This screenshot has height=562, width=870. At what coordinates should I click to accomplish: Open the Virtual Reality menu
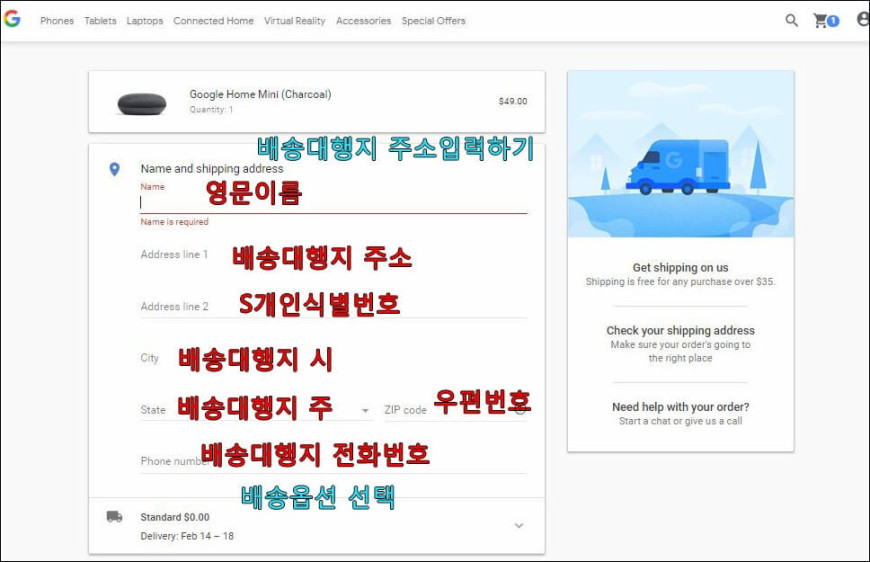(x=295, y=21)
